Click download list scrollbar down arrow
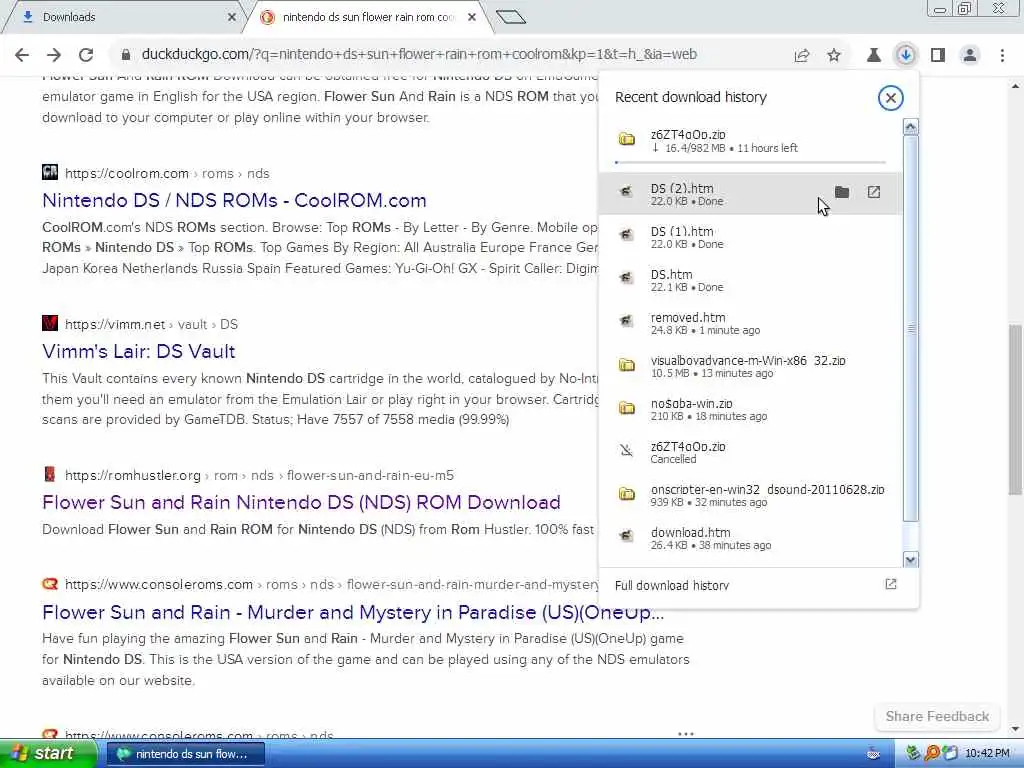The image size is (1024, 768). (910, 559)
